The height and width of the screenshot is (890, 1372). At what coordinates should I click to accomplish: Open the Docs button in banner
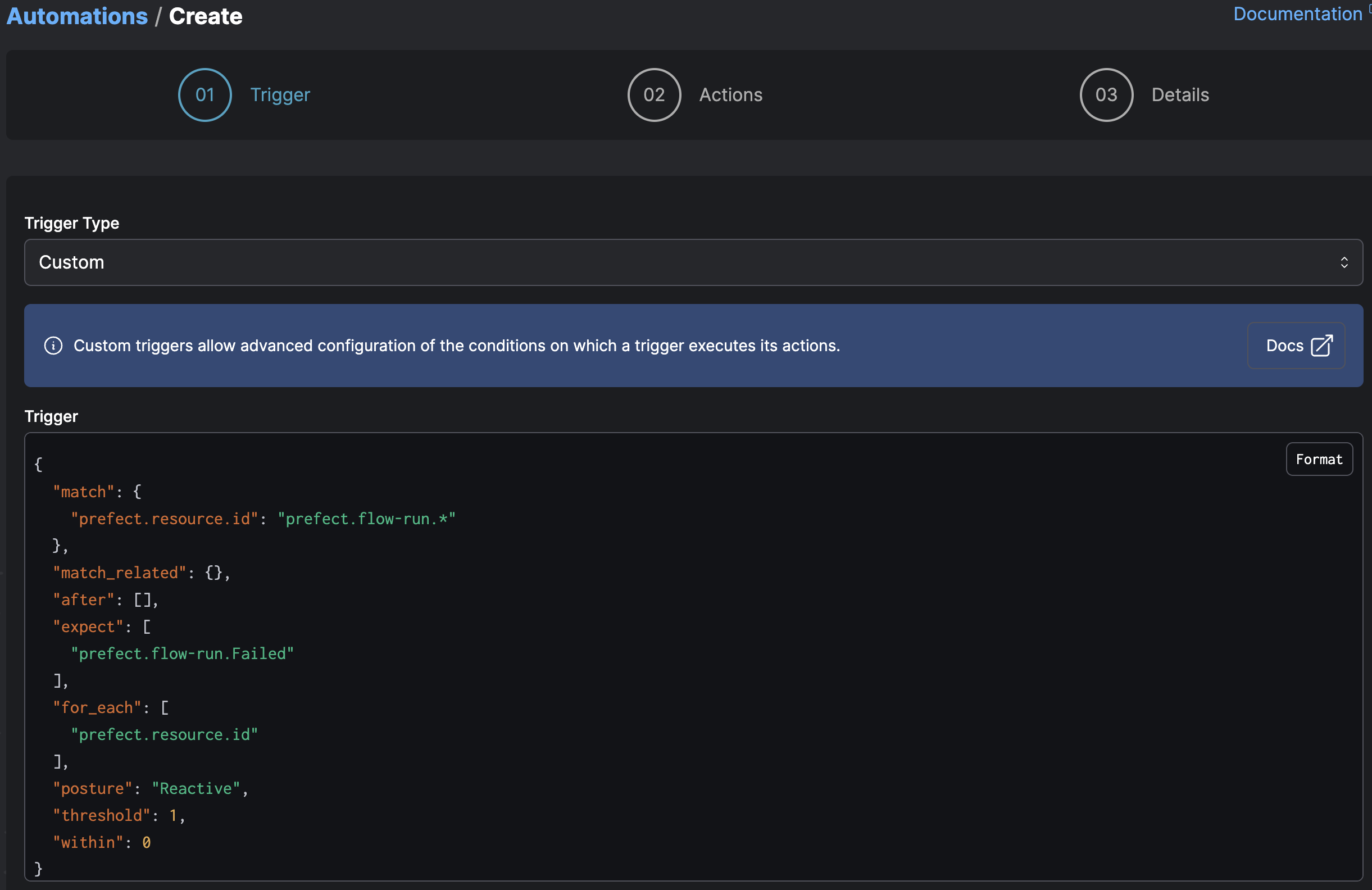(1296, 346)
